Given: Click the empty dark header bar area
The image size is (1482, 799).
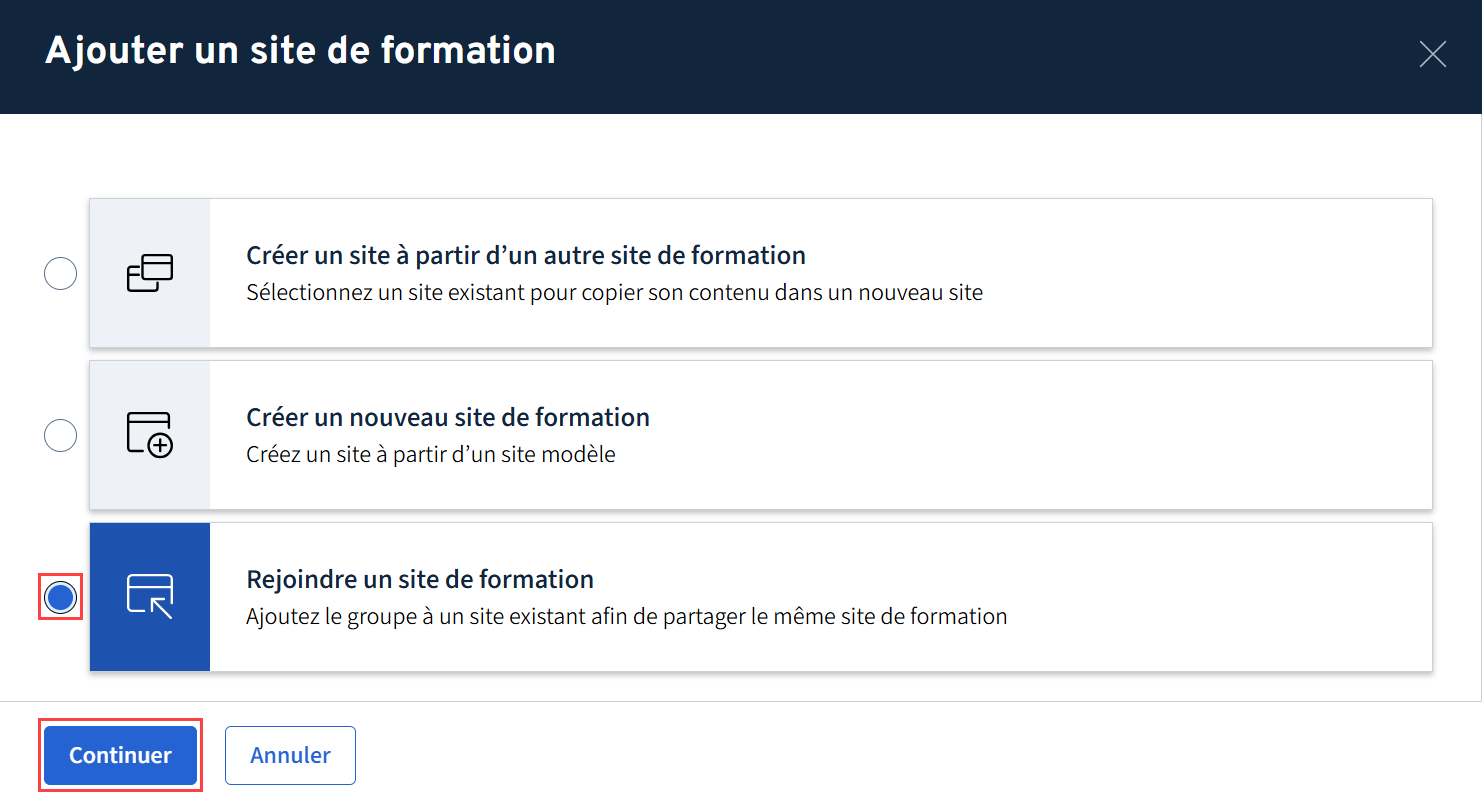Looking at the screenshot, I should click(950, 55).
